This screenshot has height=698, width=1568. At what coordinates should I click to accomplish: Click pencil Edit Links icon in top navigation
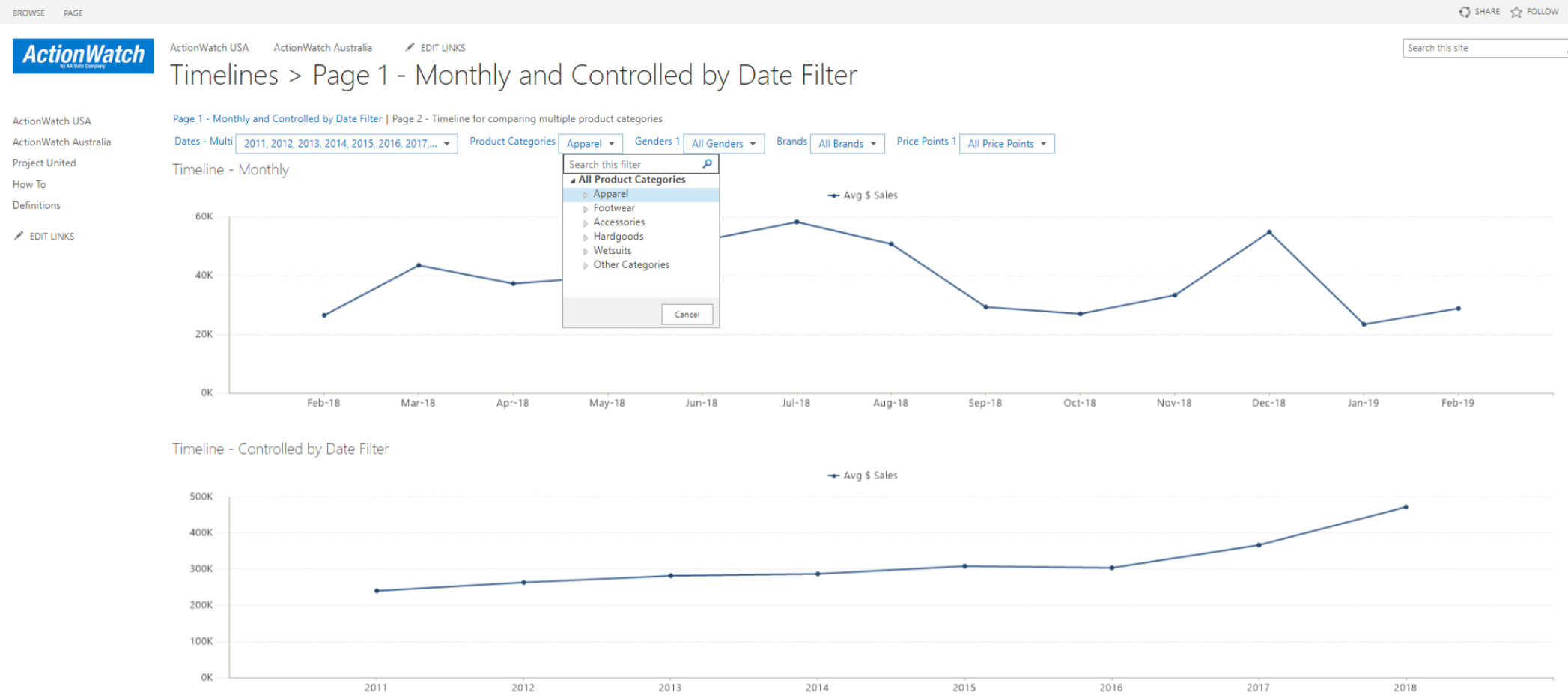pyautogui.click(x=410, y=47)
